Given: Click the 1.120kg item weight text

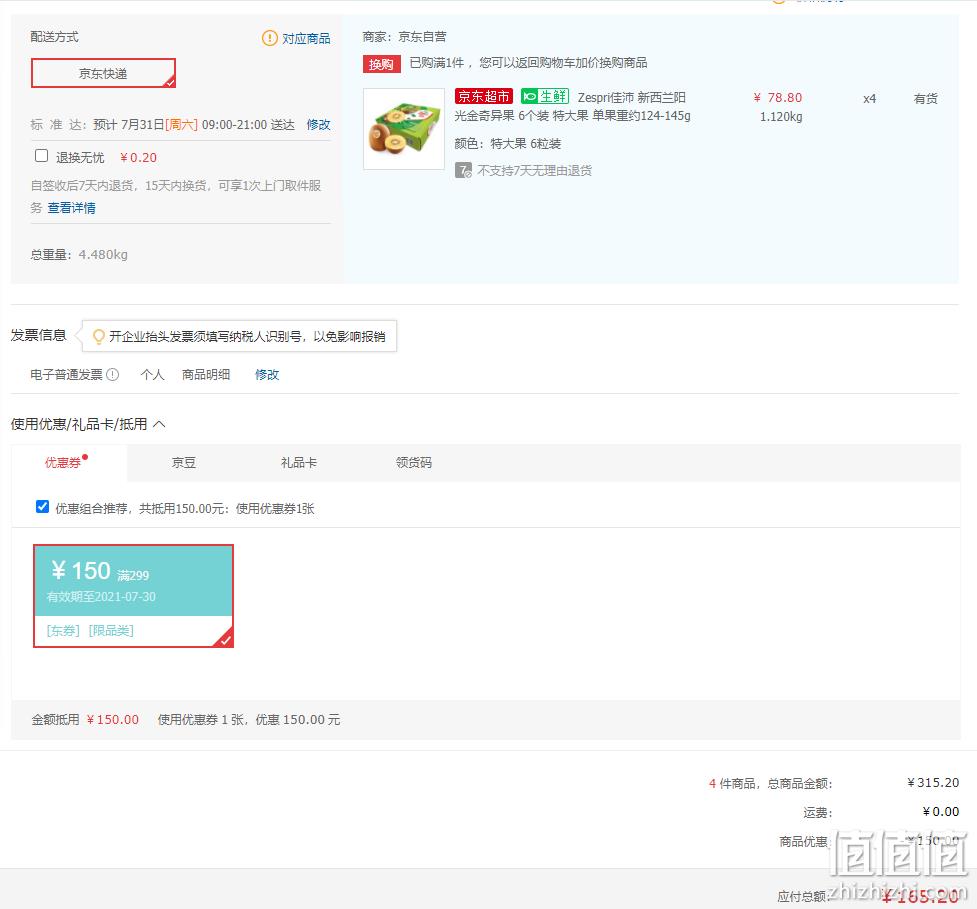Looking at the screenshot, I should click(x=781, y=117).
